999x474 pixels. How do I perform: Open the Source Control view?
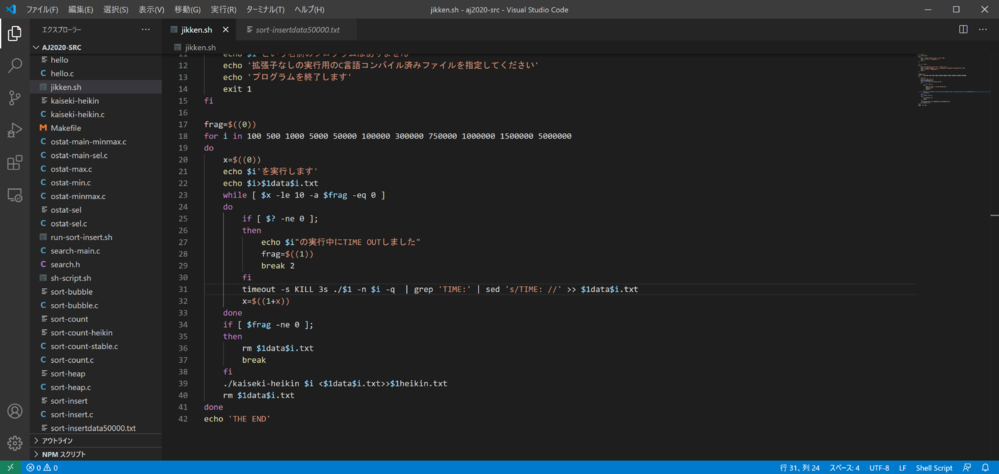15,97
